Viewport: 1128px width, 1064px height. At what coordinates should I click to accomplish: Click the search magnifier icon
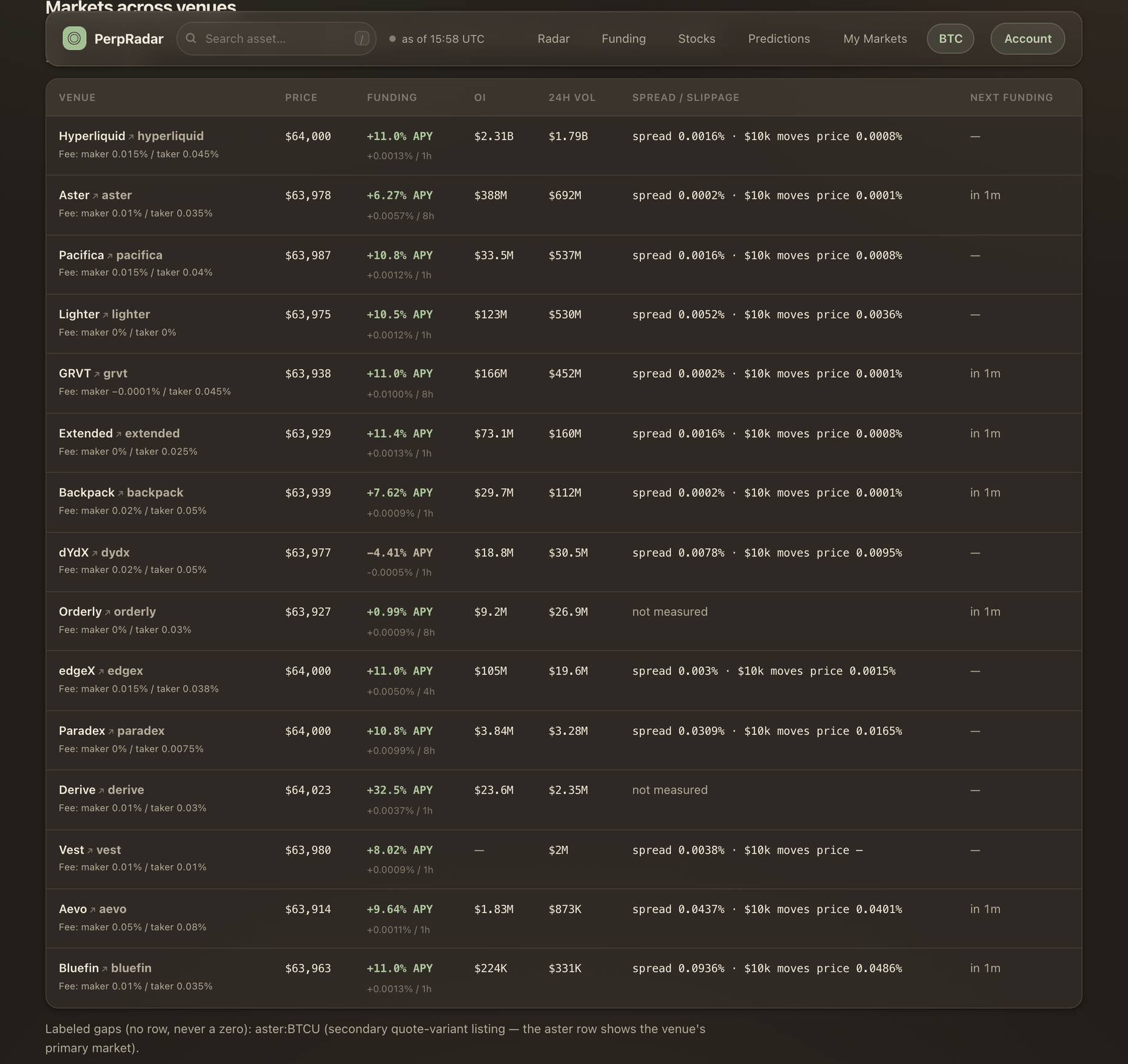click(191, 38)
